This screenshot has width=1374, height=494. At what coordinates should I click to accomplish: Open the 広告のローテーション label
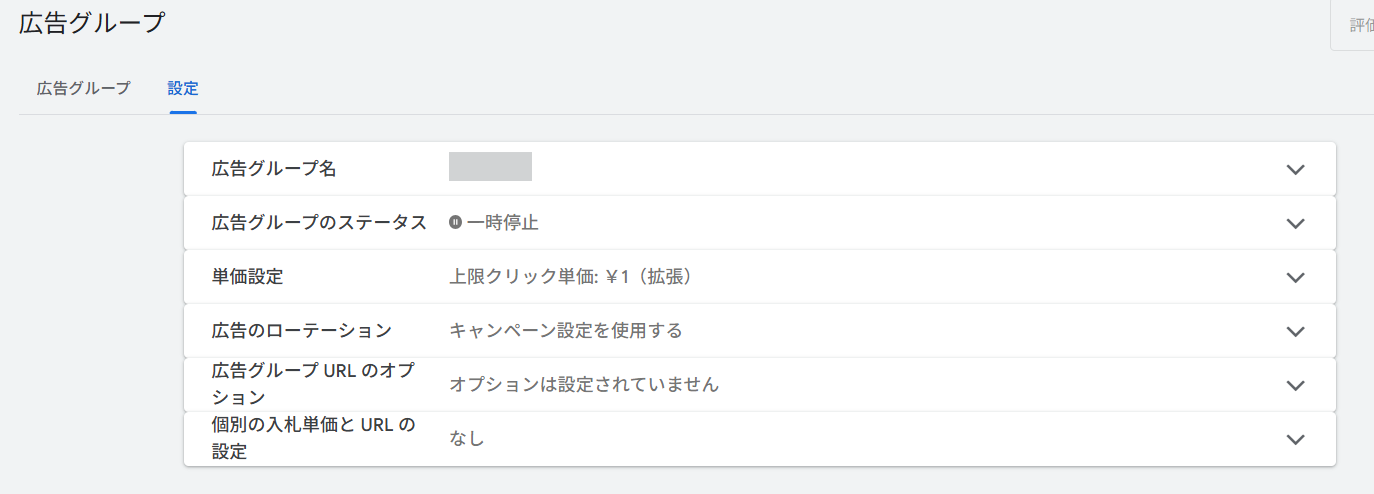tap(301, 331)
